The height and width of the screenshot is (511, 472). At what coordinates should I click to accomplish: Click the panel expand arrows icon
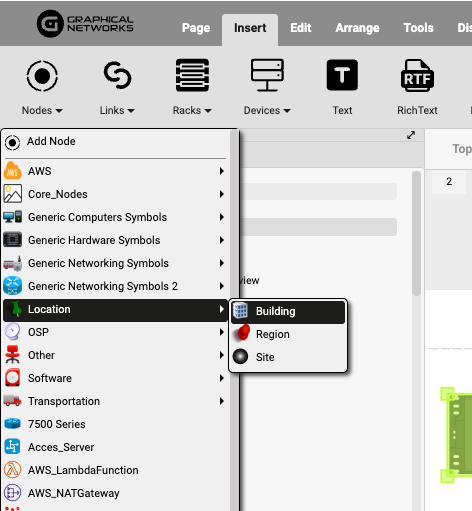click(411, 135)
